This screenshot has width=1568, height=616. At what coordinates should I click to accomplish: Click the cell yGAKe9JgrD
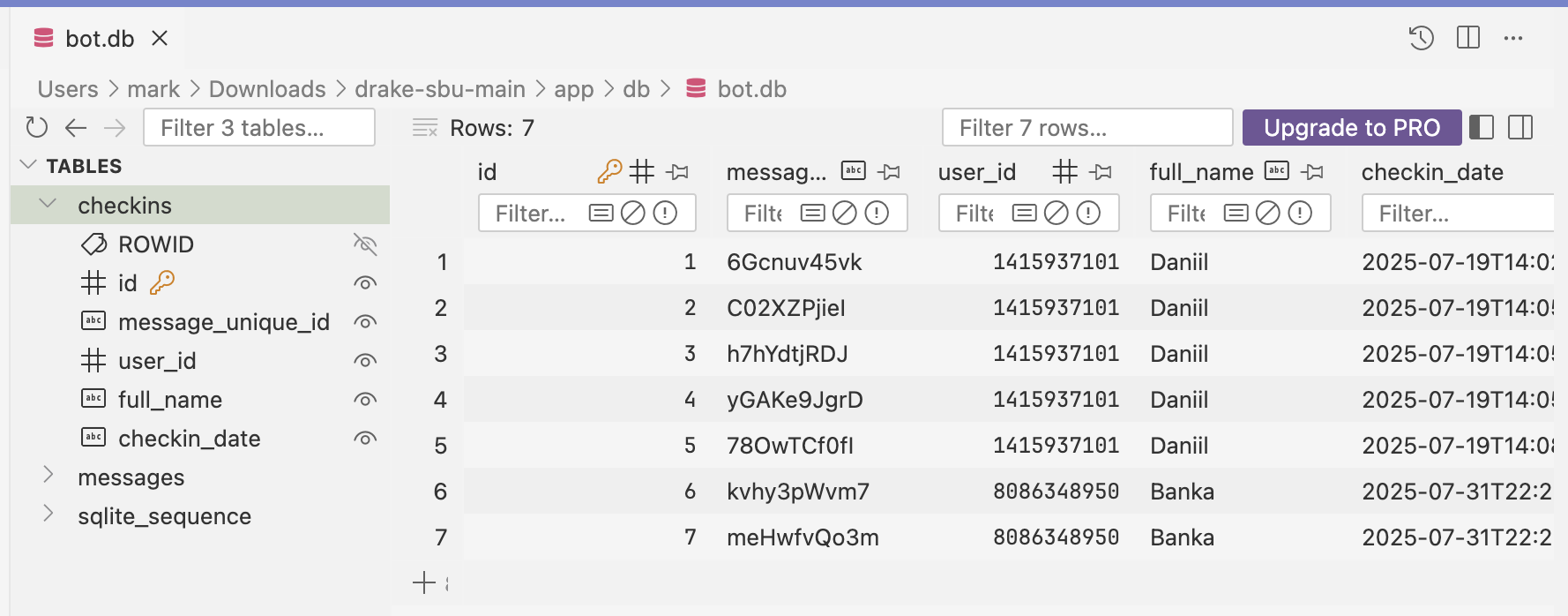tap(795, 400)
